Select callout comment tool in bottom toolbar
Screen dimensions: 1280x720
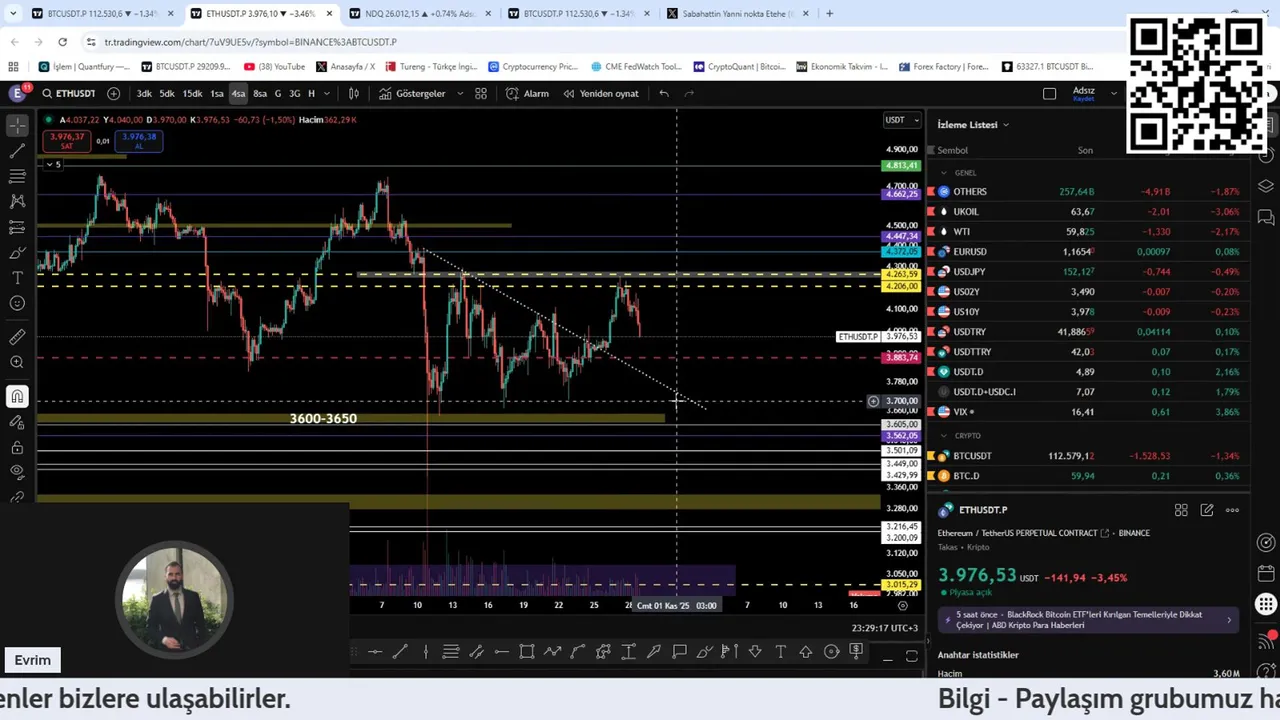click(x=679, y=652)
